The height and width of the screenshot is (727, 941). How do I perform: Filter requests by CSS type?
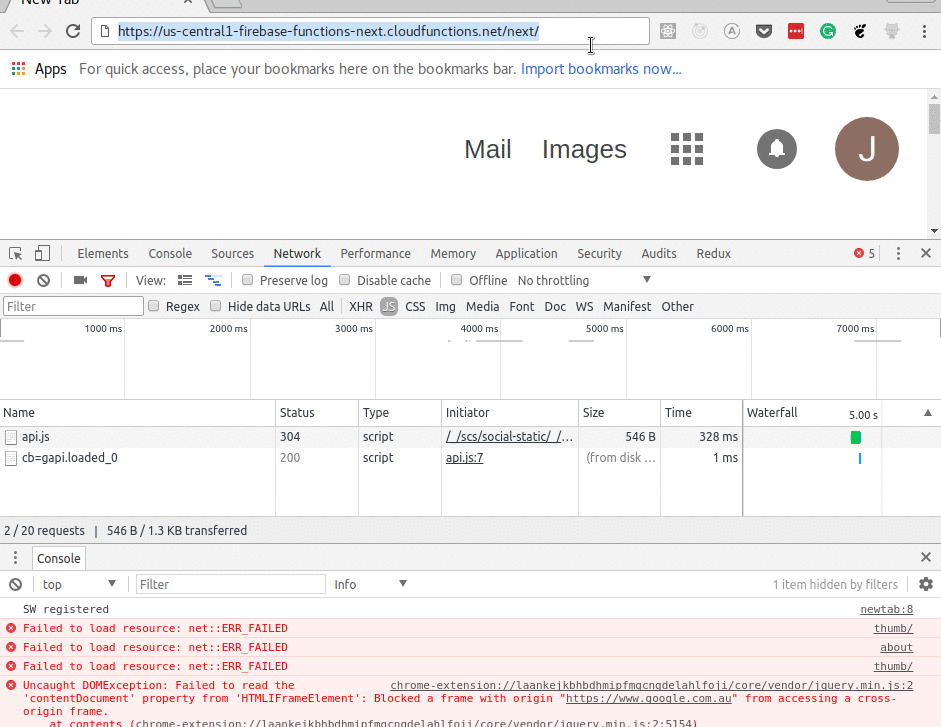coord(415,307)
